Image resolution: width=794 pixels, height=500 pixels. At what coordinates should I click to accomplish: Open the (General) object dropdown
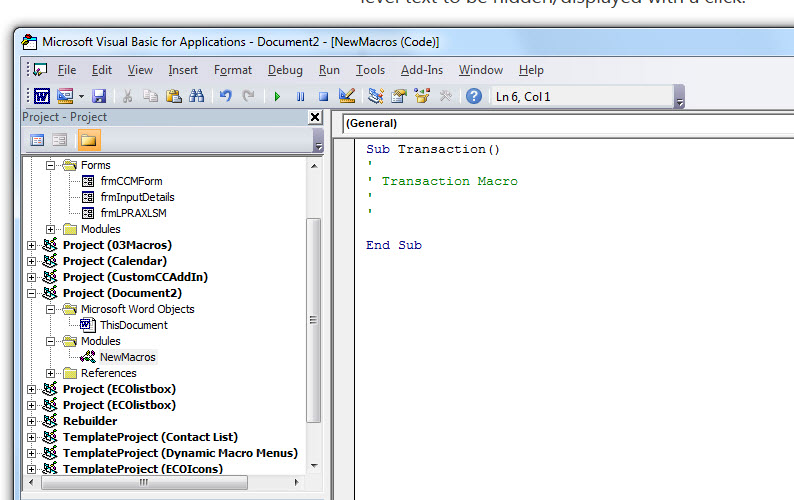[x=568, y=123]
